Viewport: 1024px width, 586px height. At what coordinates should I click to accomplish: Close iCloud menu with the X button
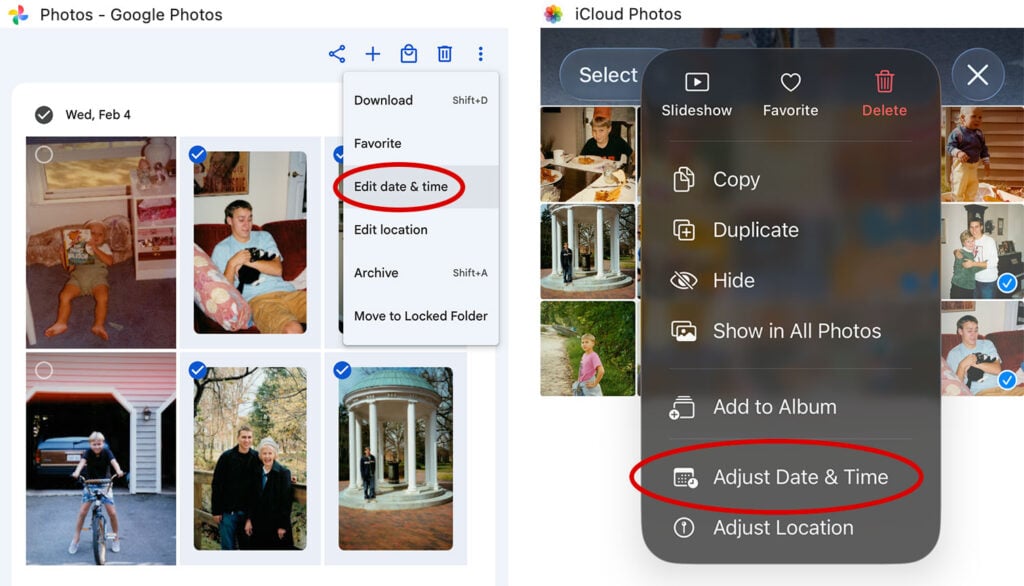[978, 75]
